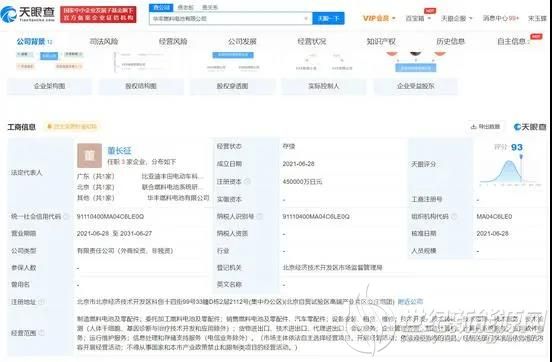This screenshot has height=362, width=552.
Task: Click help icon beside 注册资本
Action: 247,182
